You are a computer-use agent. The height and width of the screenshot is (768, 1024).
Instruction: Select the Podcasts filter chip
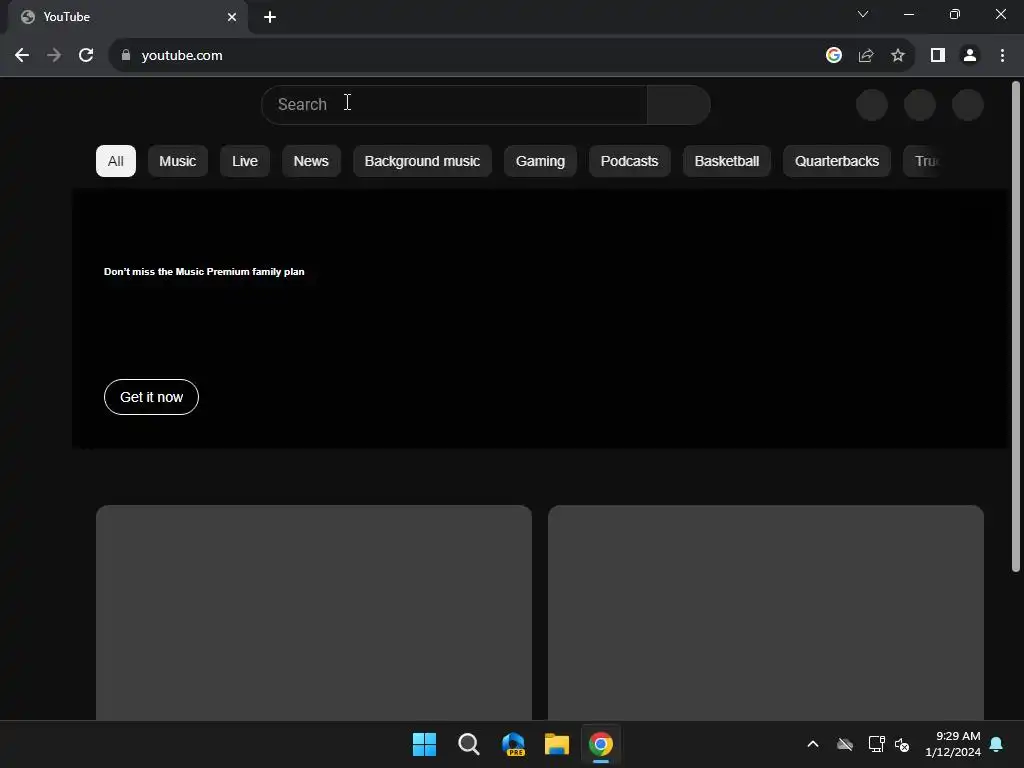pos(630,161)
